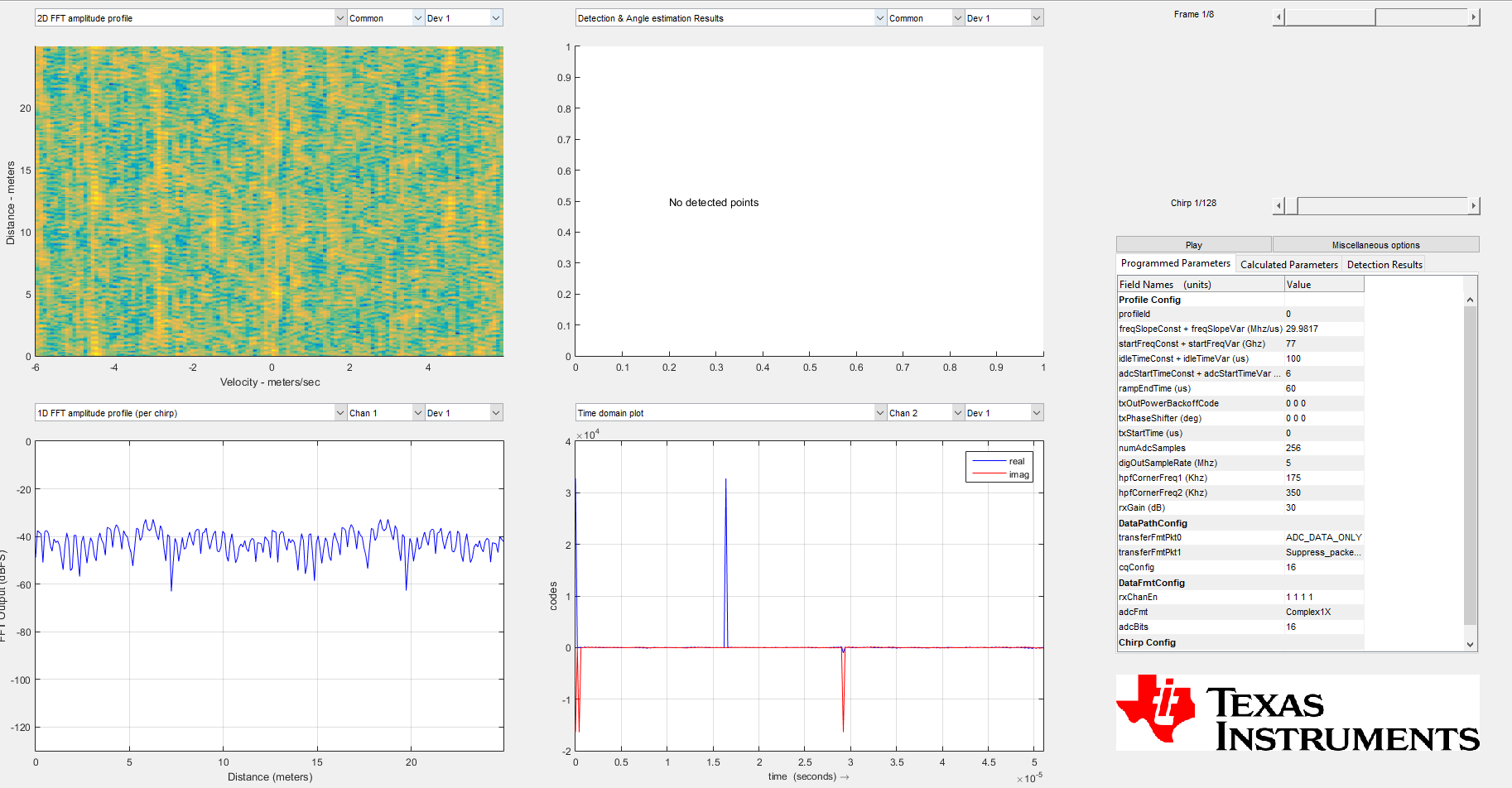Select the rampEndTime (us) row
The width and height of the screenshot is (1512, 788).
click(1240, 389)
